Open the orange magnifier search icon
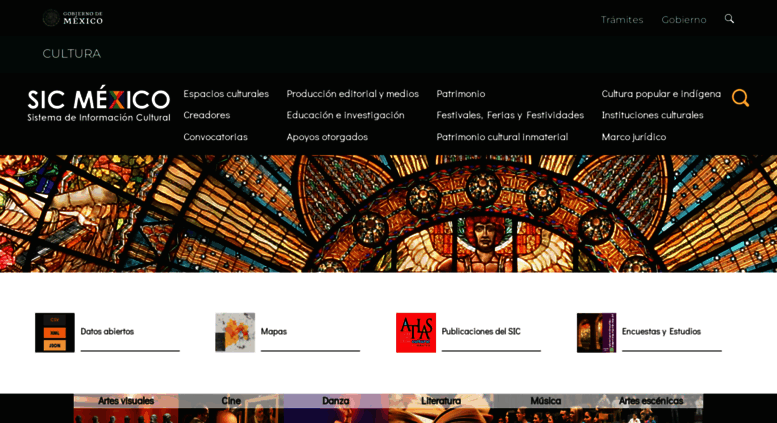This screenshot has width=777, height=423. point(740,98)
